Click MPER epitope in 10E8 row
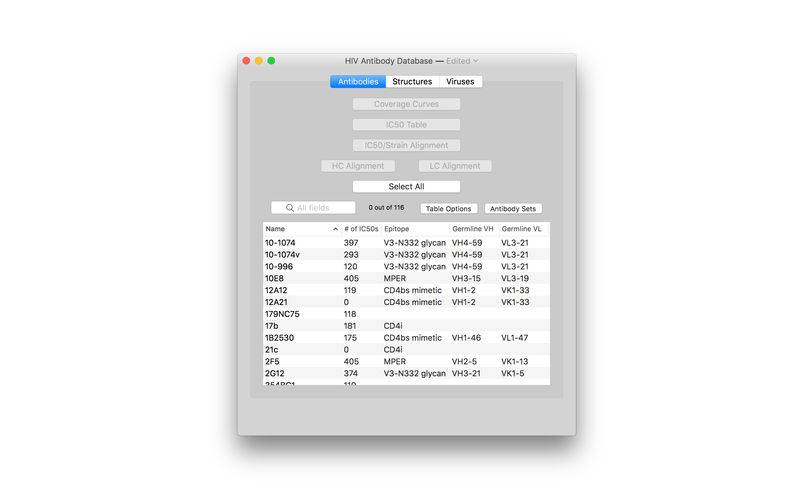The width and height of the screenshot is (800, 500). [395, 279]
